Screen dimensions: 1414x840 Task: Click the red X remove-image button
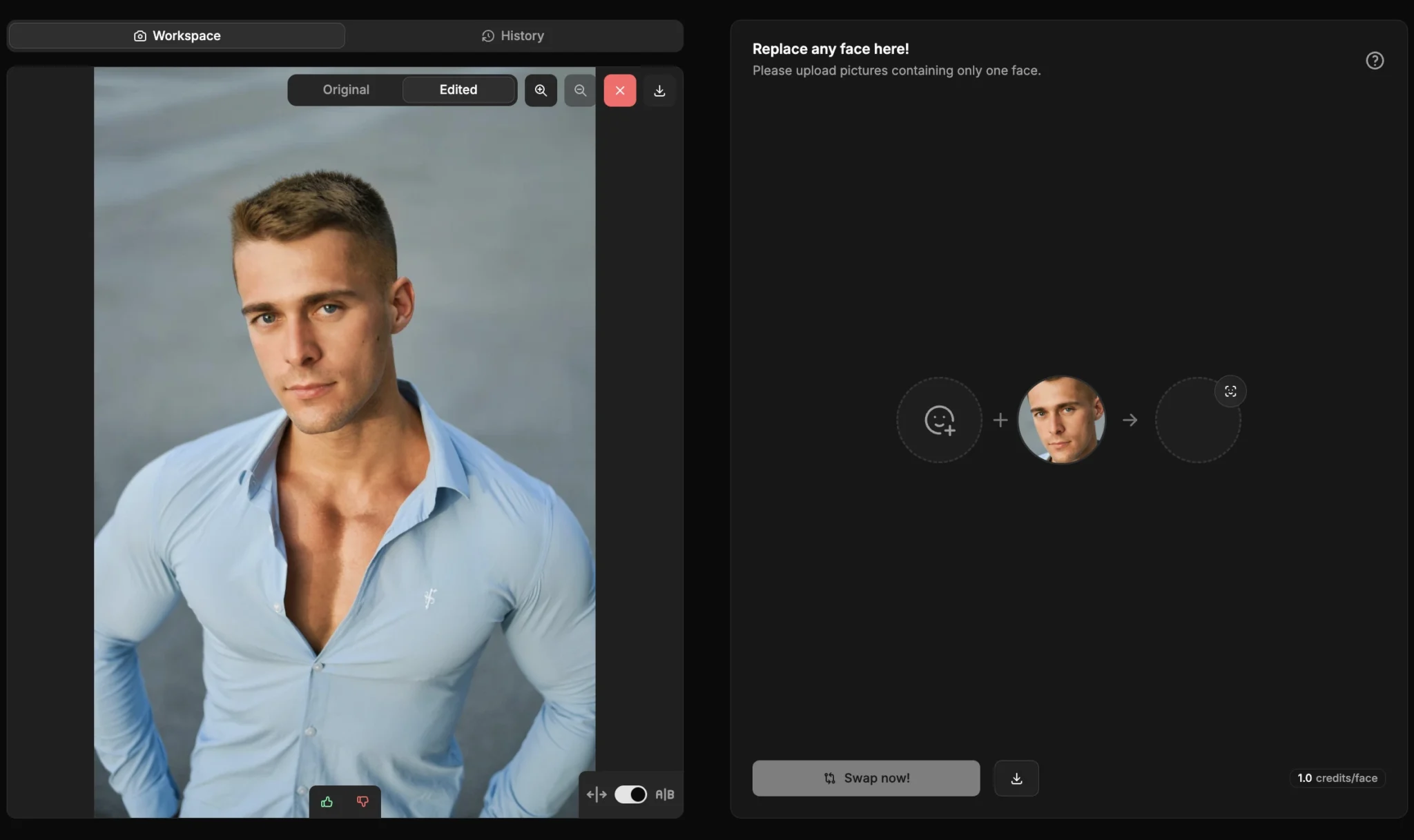[x=619, y=90]
